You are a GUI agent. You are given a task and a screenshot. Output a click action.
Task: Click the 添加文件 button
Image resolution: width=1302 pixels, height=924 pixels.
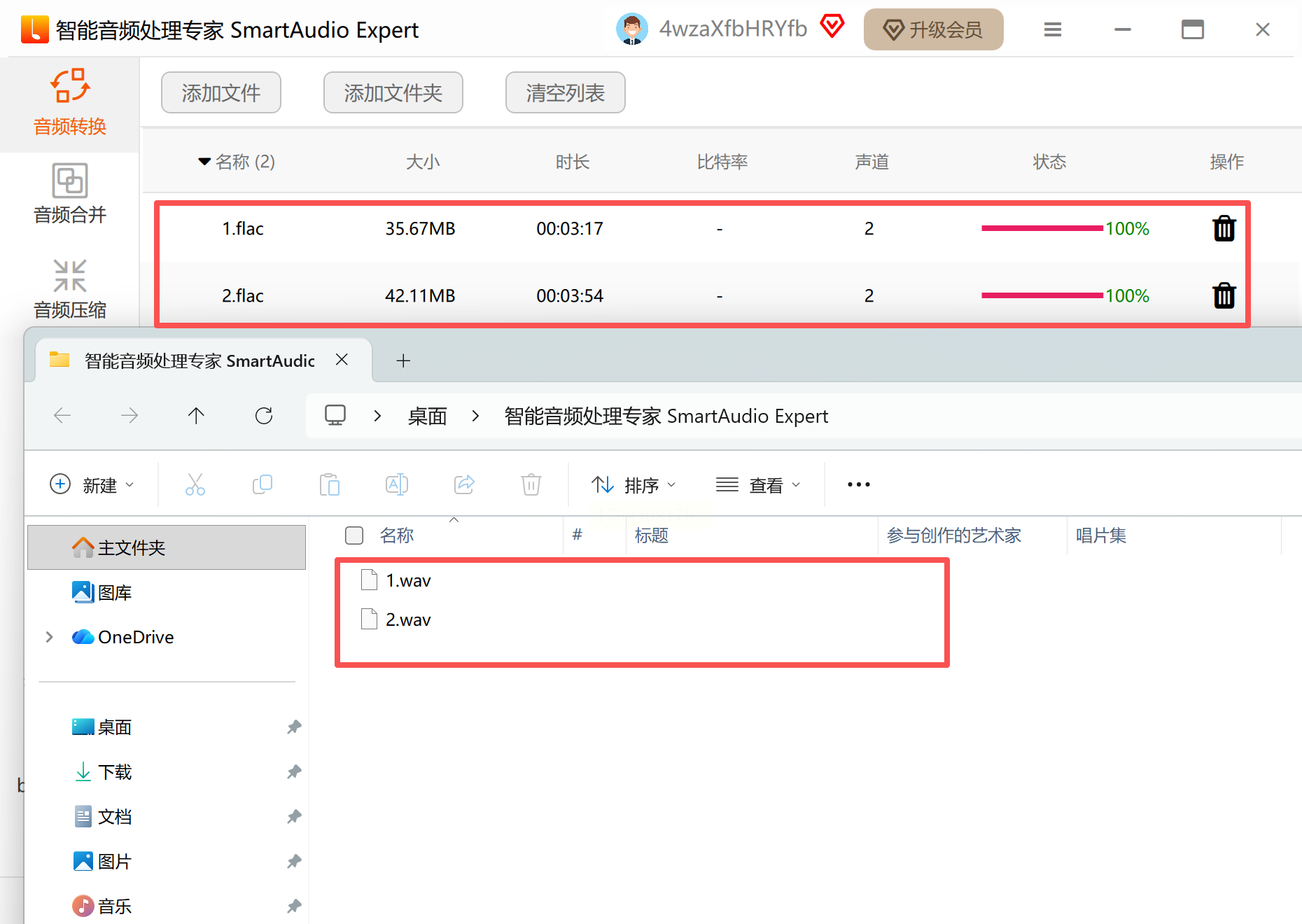221,92
